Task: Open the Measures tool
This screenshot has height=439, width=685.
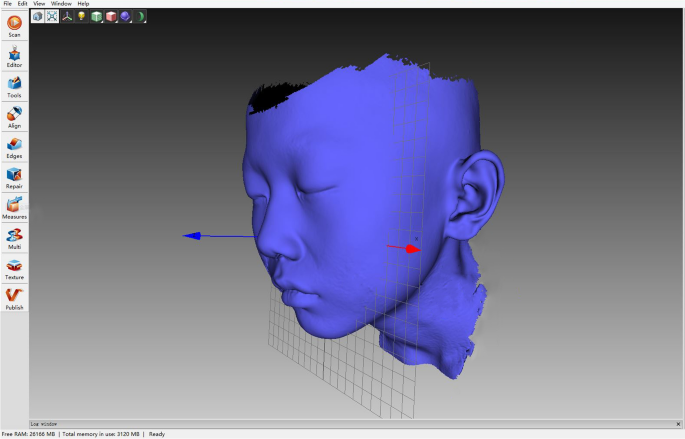Action: coord(14,208)
